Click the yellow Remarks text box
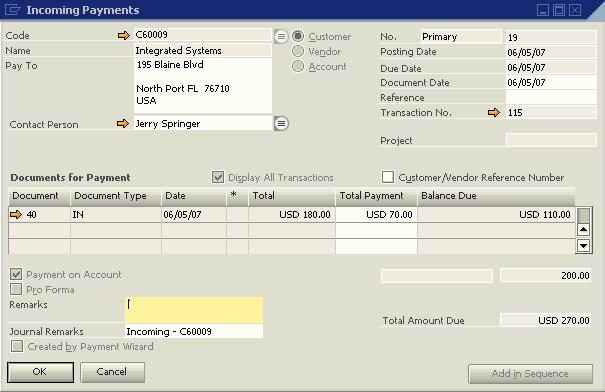 click(194, 310)
